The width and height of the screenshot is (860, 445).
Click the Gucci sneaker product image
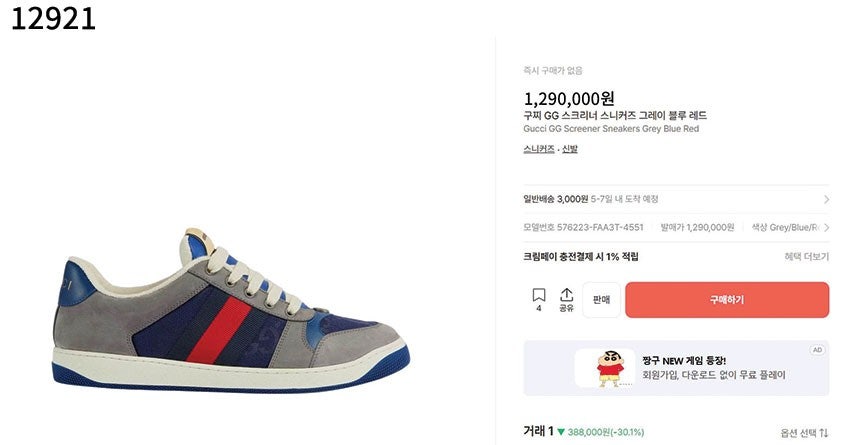[x=231, y=309]
